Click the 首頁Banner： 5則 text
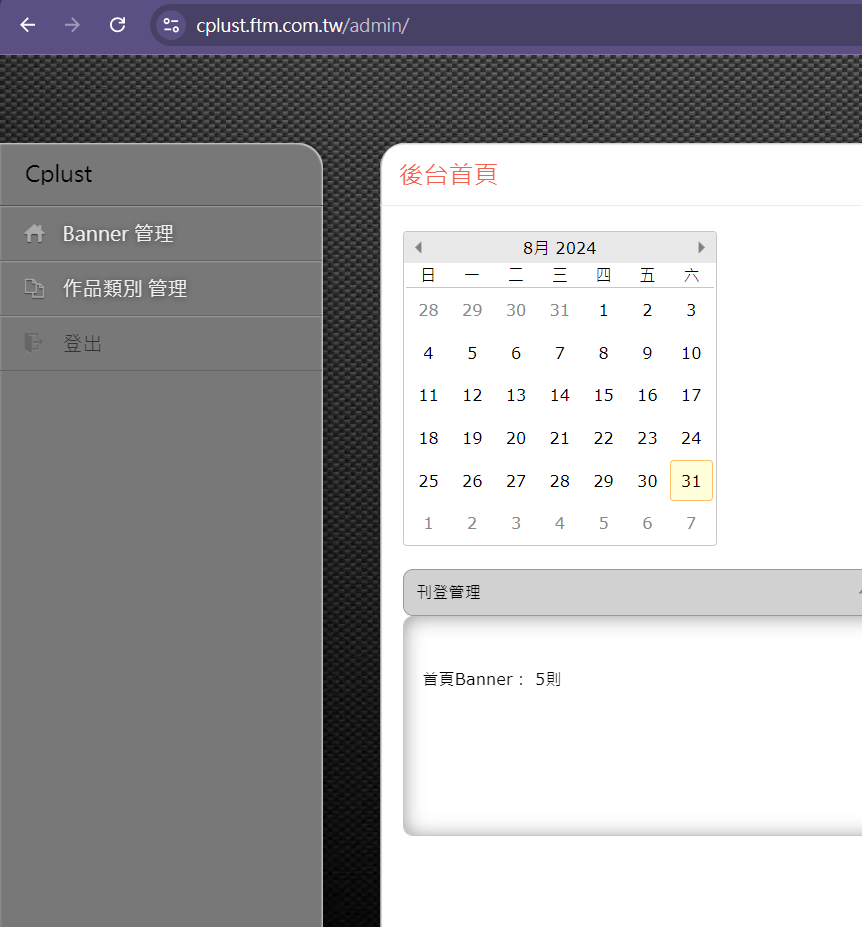 click(491, 679)
